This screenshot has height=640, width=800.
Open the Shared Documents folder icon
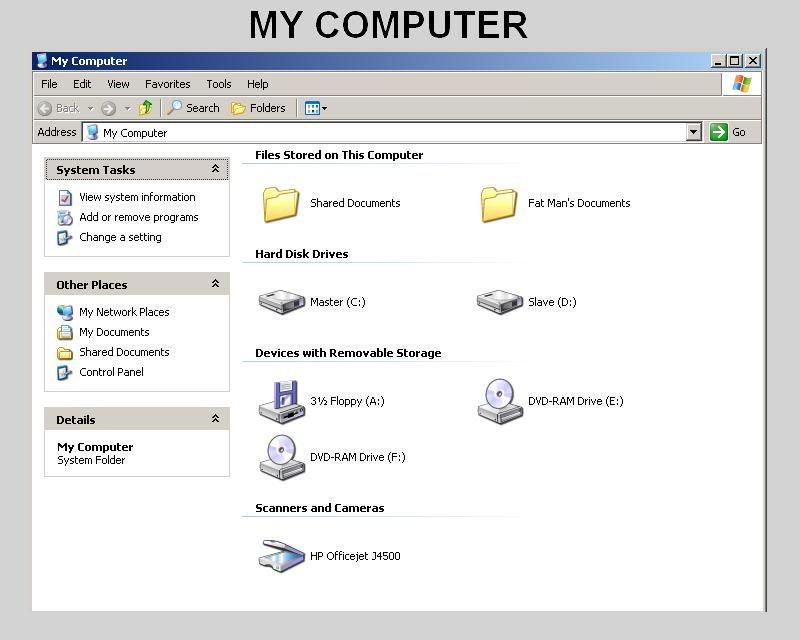click(x=281, y=203)
